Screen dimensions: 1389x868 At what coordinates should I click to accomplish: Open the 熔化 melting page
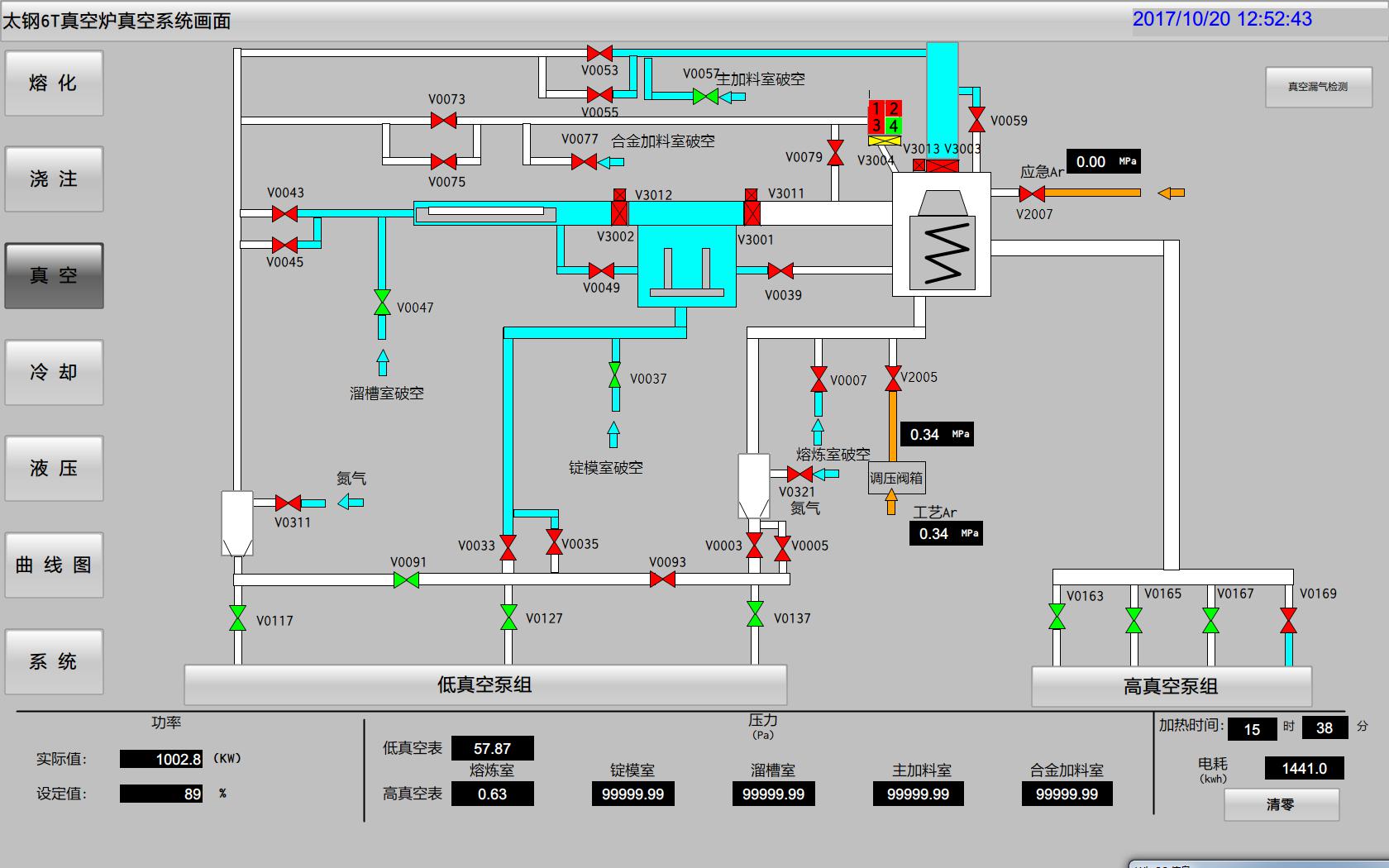[x=55, y=83]
